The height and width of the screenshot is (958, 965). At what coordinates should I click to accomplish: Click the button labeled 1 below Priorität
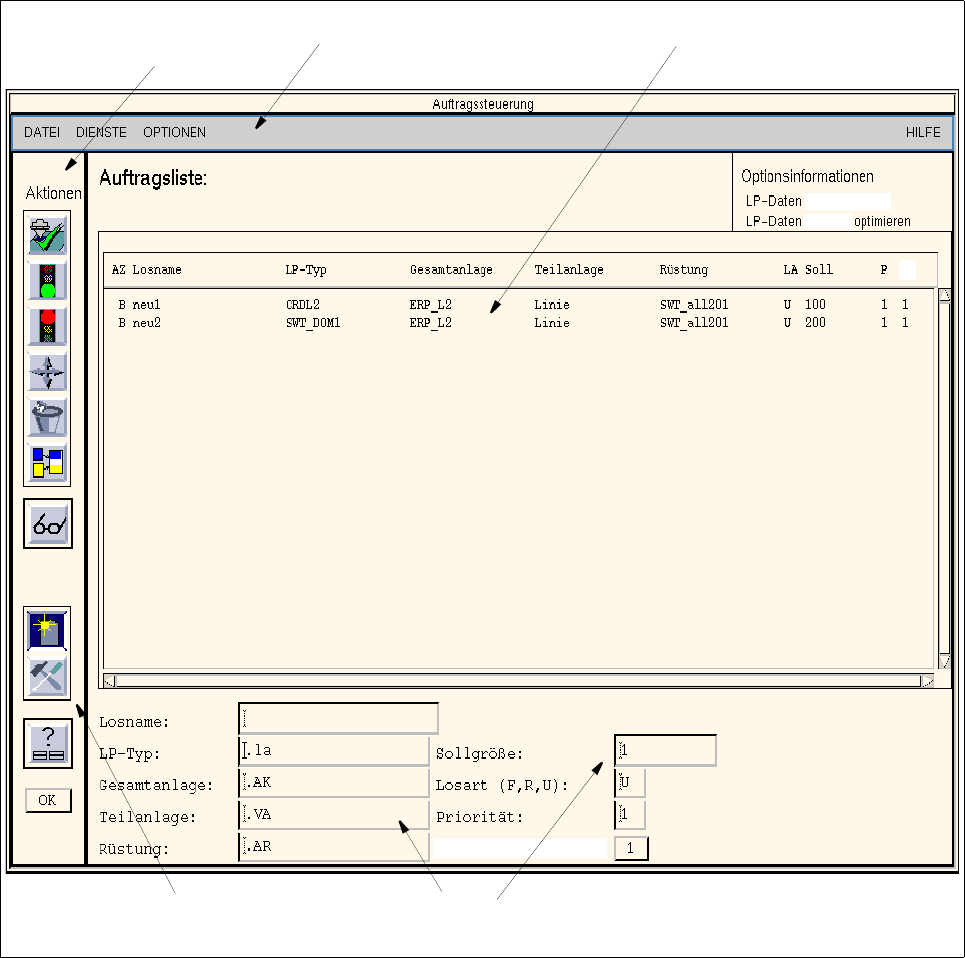pyautogui.click(x=631, y=848)
